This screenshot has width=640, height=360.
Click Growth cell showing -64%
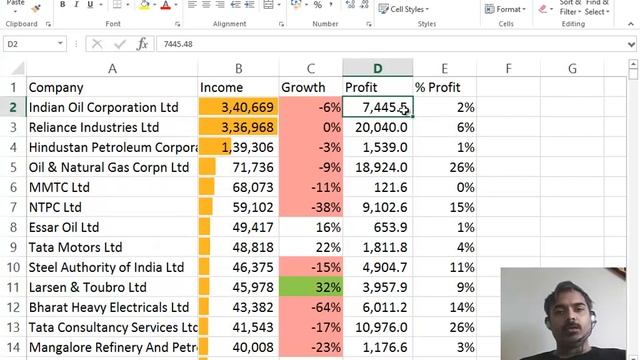click(x=311, y=307)
